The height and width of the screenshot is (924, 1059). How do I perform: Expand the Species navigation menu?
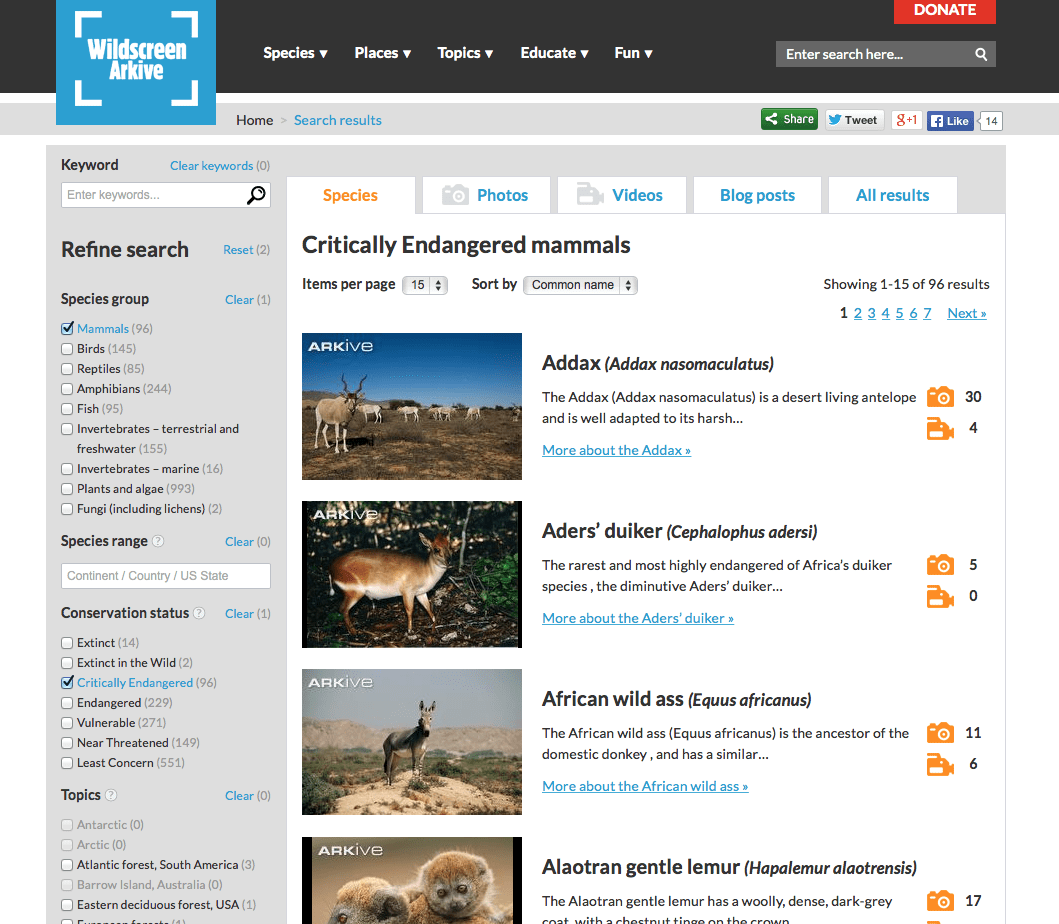(295, 53)
